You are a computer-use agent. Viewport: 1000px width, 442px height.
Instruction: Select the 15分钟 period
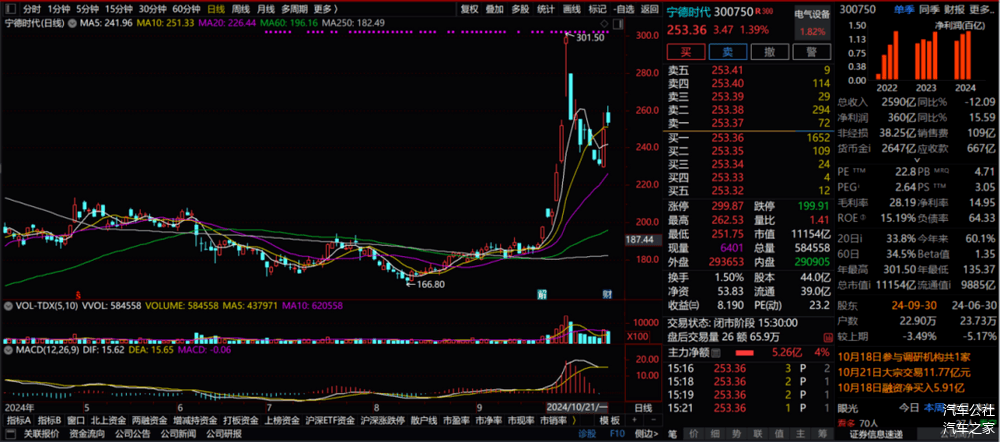coord(119,10)
